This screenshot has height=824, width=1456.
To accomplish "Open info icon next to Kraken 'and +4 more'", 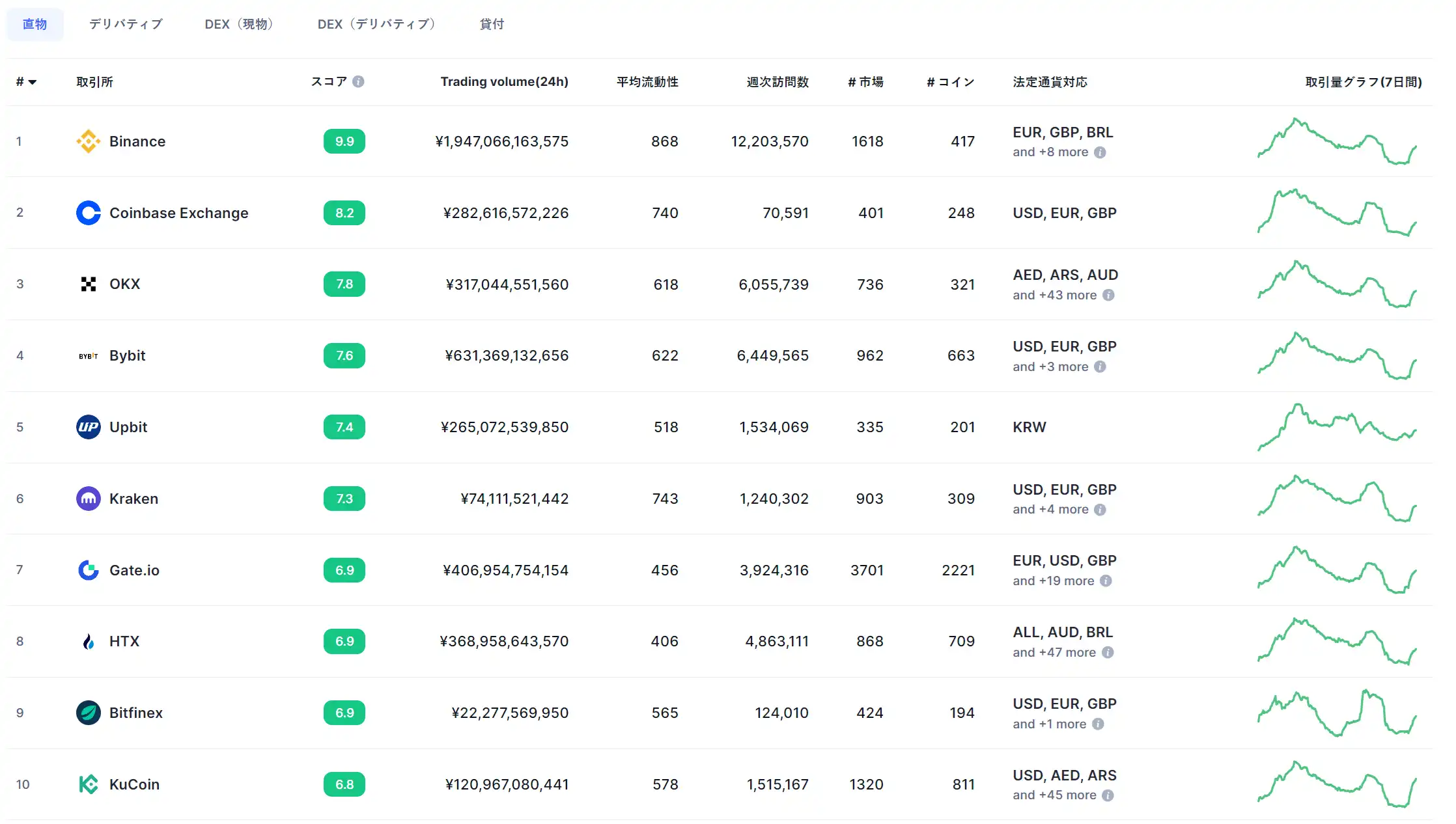I will [x=1100, y=510].
